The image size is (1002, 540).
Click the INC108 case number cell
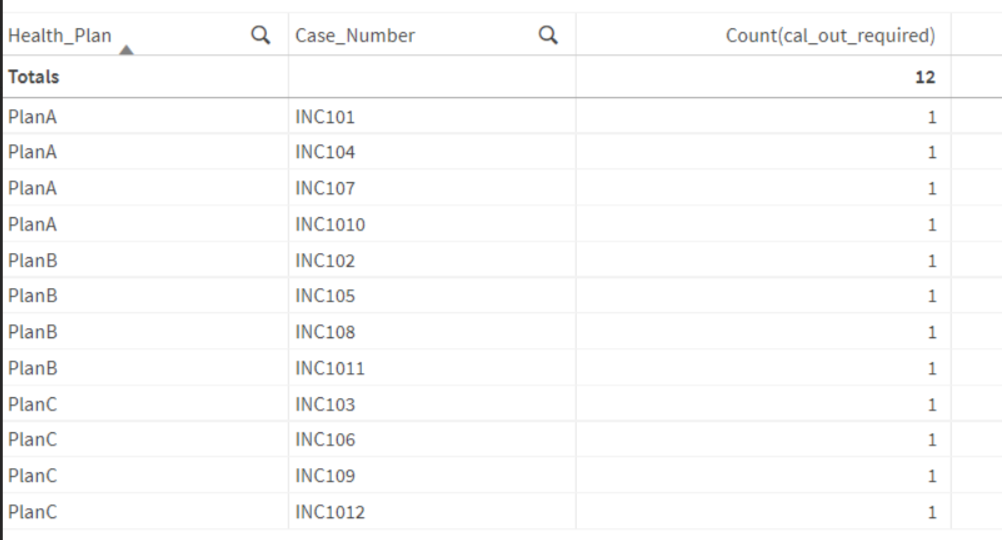point(325,332)
